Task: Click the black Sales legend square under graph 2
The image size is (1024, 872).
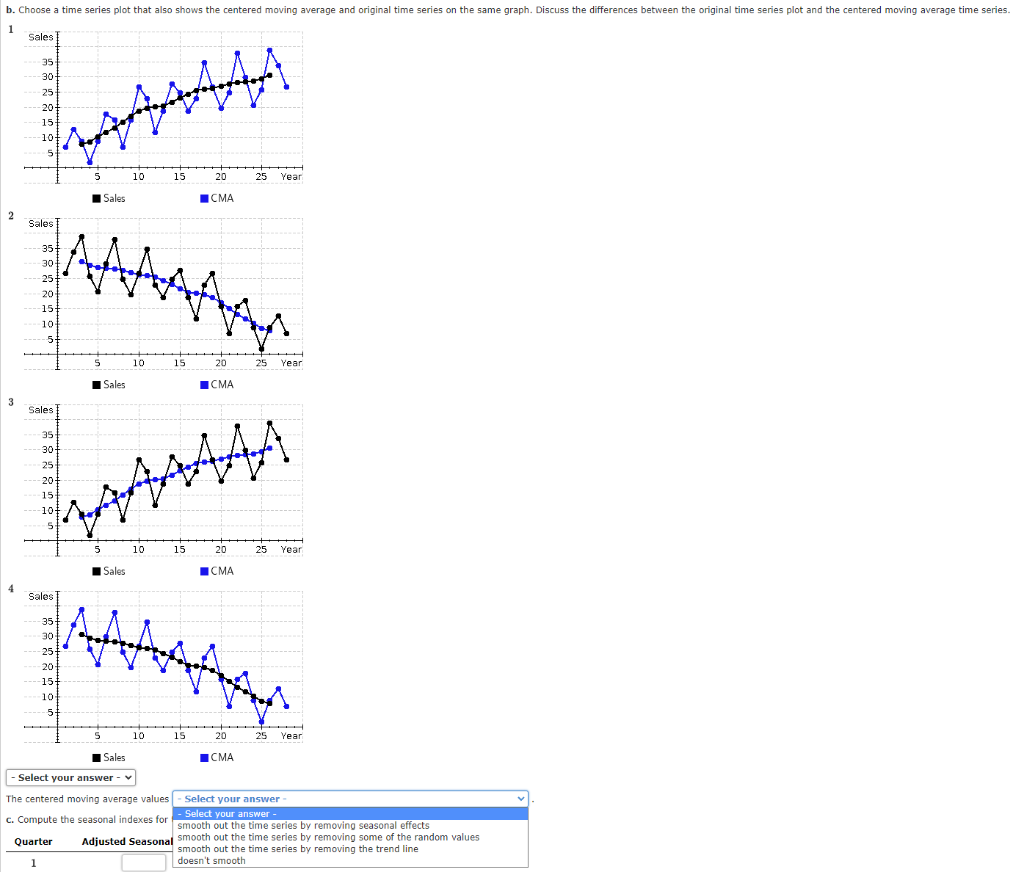Action: click(x=95, y=384)
